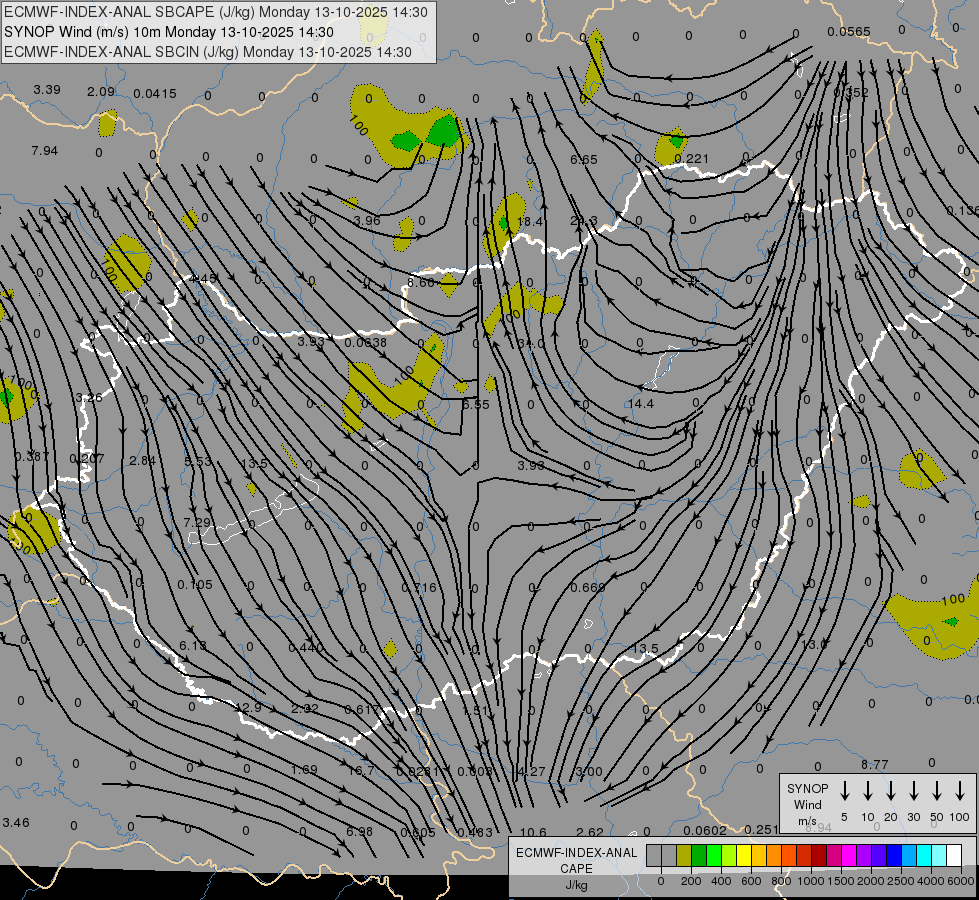Click the map value 6.65
Image resolution: width=979 pixels, height=900 pixels.
584,160
